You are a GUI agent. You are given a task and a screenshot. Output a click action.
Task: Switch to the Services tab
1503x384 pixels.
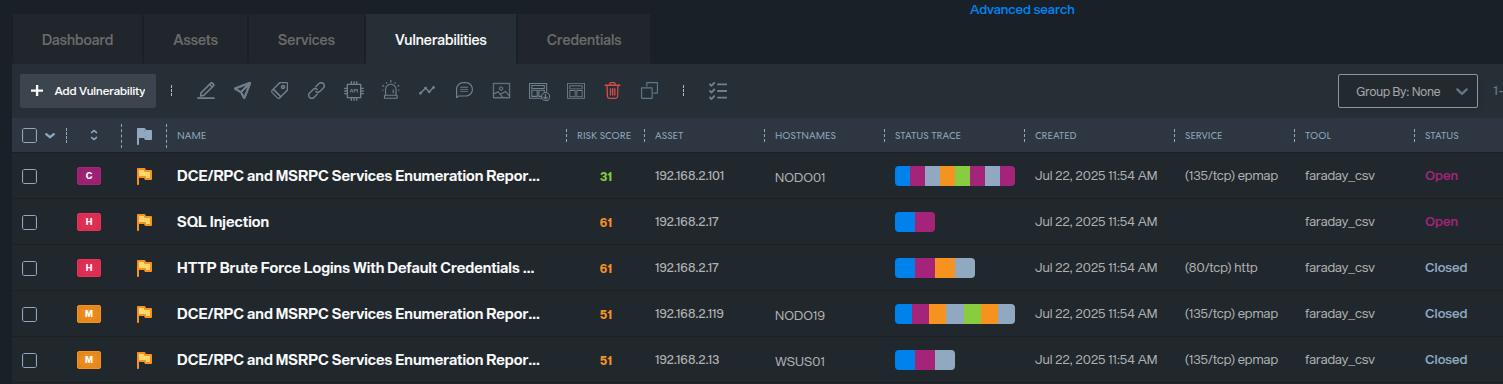[306, 40]
